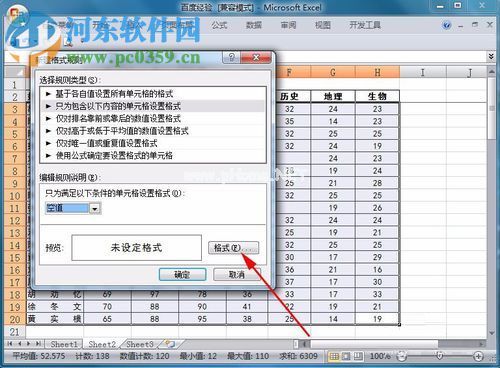Switch to Page Layout view icon
Image resolution: width=500 pixels, height=368 pixels.
(346, 356)
